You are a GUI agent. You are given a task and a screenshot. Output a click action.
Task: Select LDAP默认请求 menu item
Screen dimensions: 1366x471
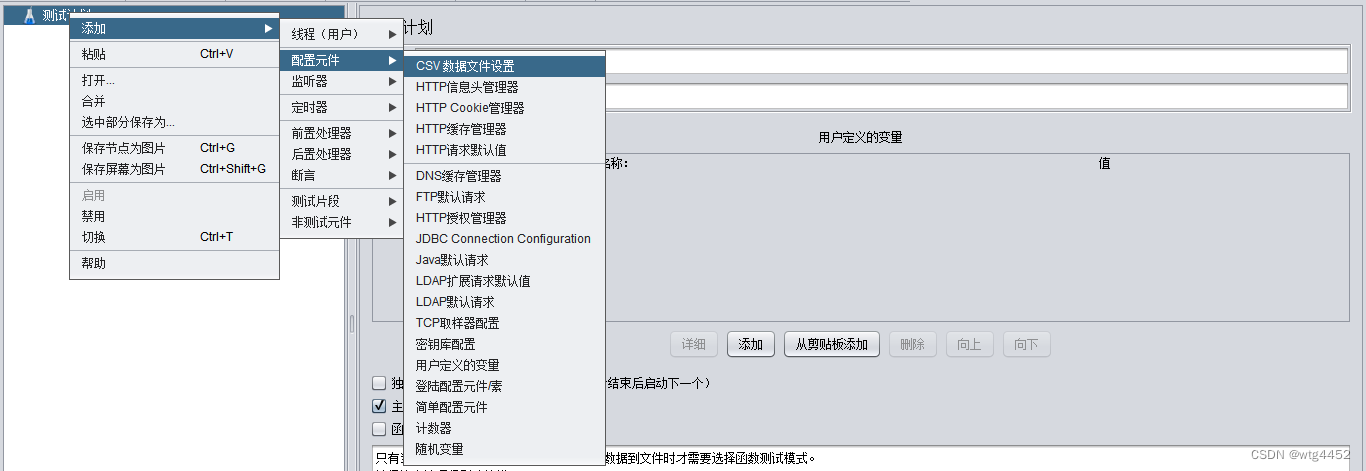[505, 302]
